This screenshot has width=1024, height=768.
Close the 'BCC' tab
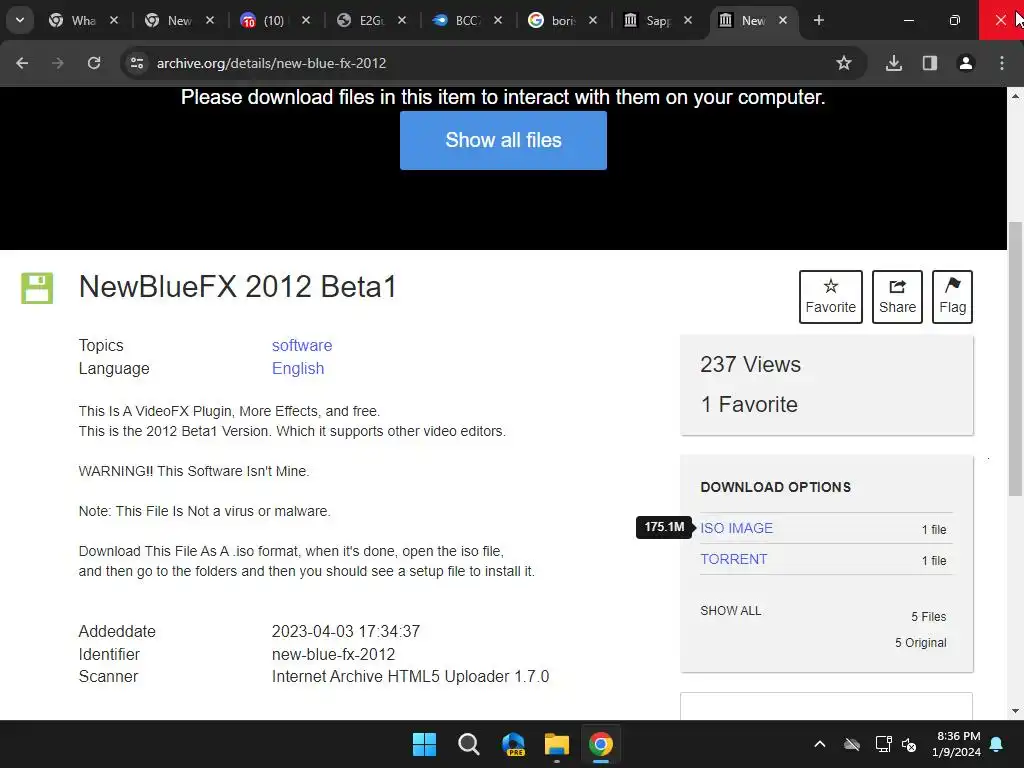pyautogui.click(x=498, y=20)
